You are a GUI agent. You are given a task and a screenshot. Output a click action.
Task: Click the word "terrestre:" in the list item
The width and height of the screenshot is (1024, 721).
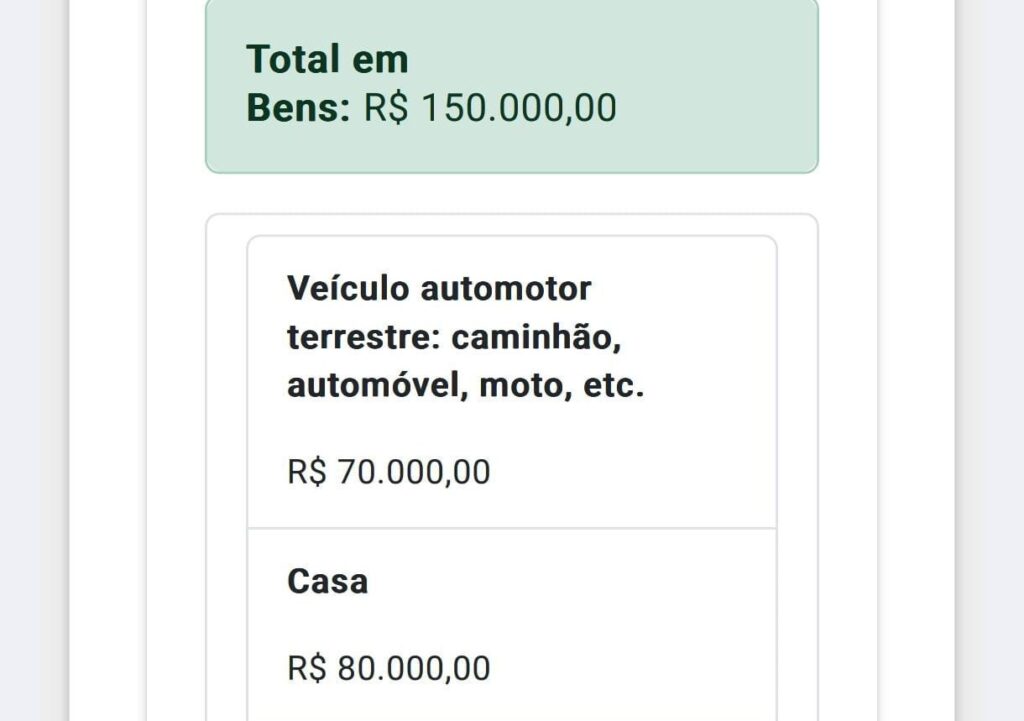click(x=364, y=337)
